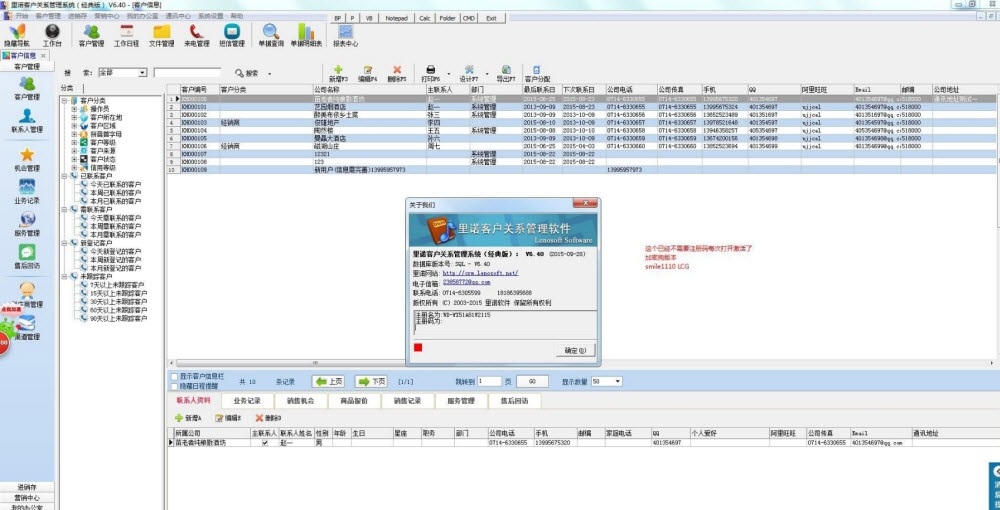Switch to the 售后回访 tab
This screenshot has width=1000, height=510.
point(514,401)
